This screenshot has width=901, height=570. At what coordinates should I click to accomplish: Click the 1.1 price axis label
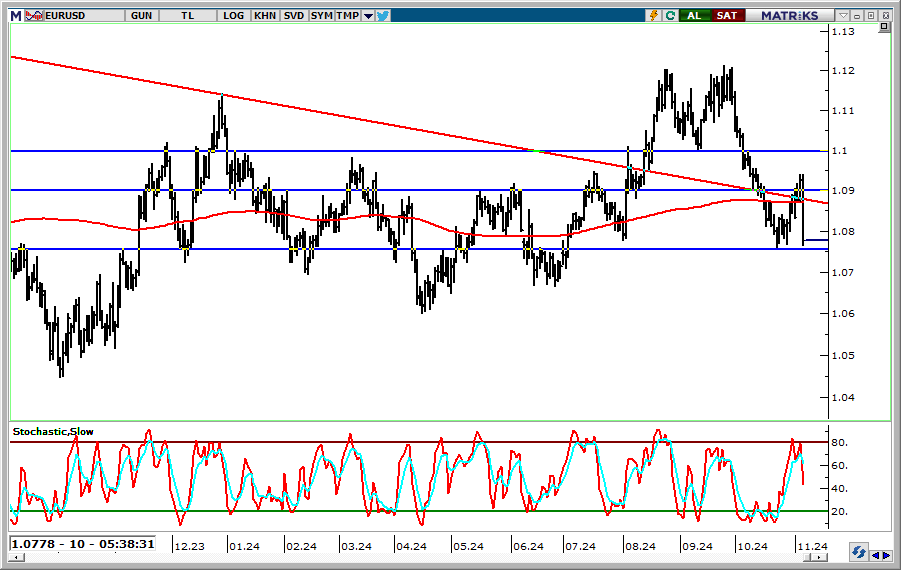pos(840,151)
